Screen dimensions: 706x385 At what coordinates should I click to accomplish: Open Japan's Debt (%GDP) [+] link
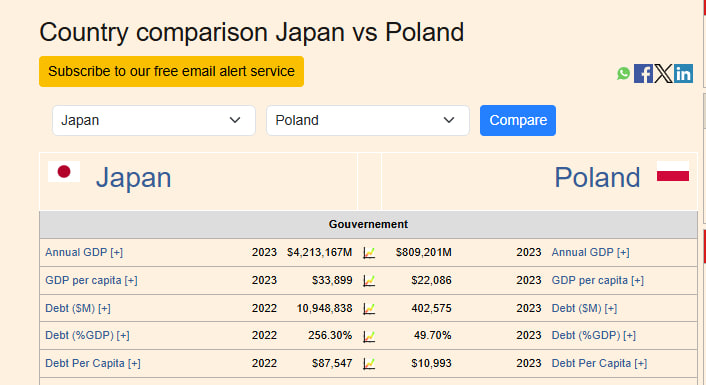tap(87, 335)
